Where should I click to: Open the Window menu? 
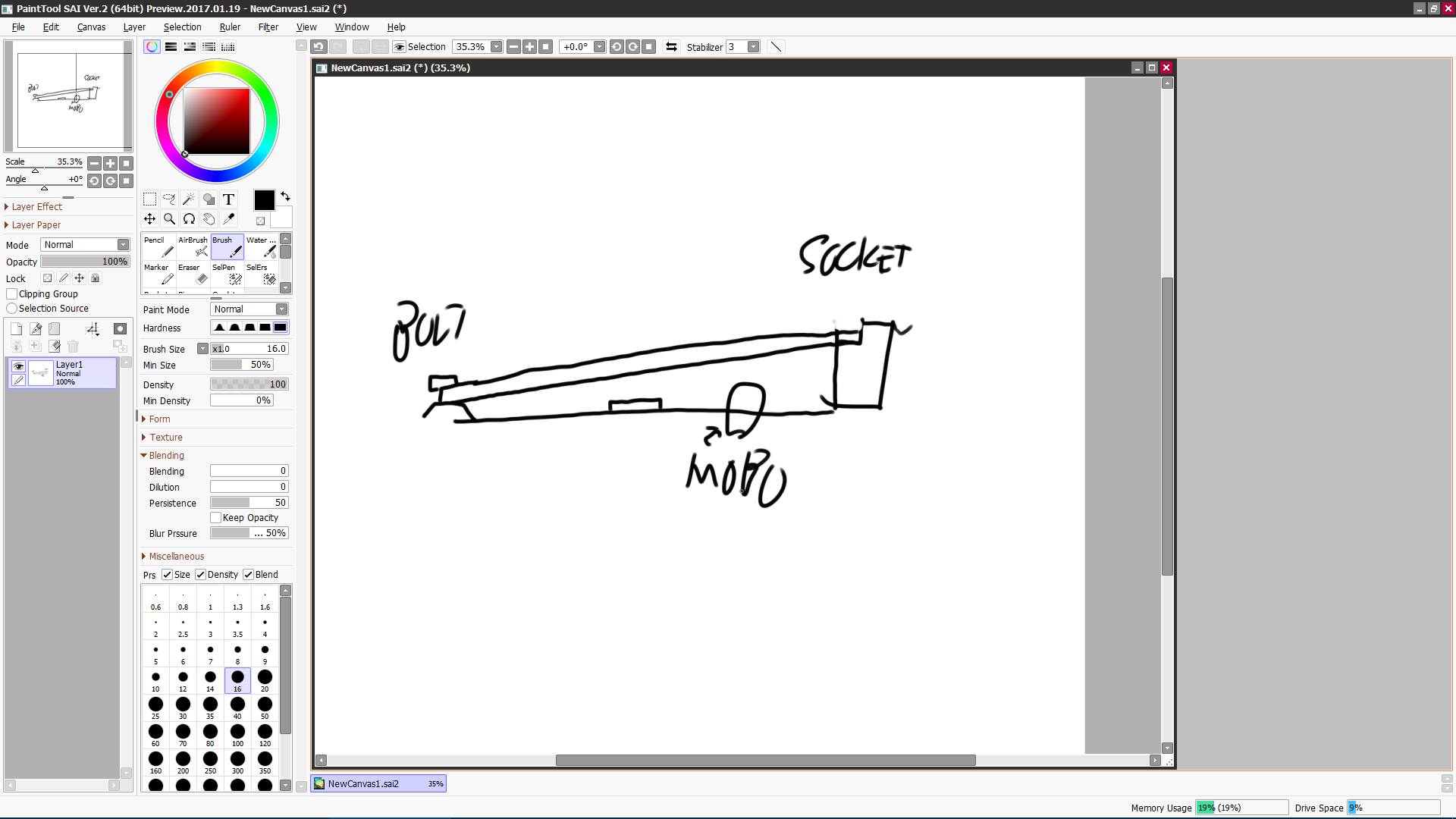(351, 27)
